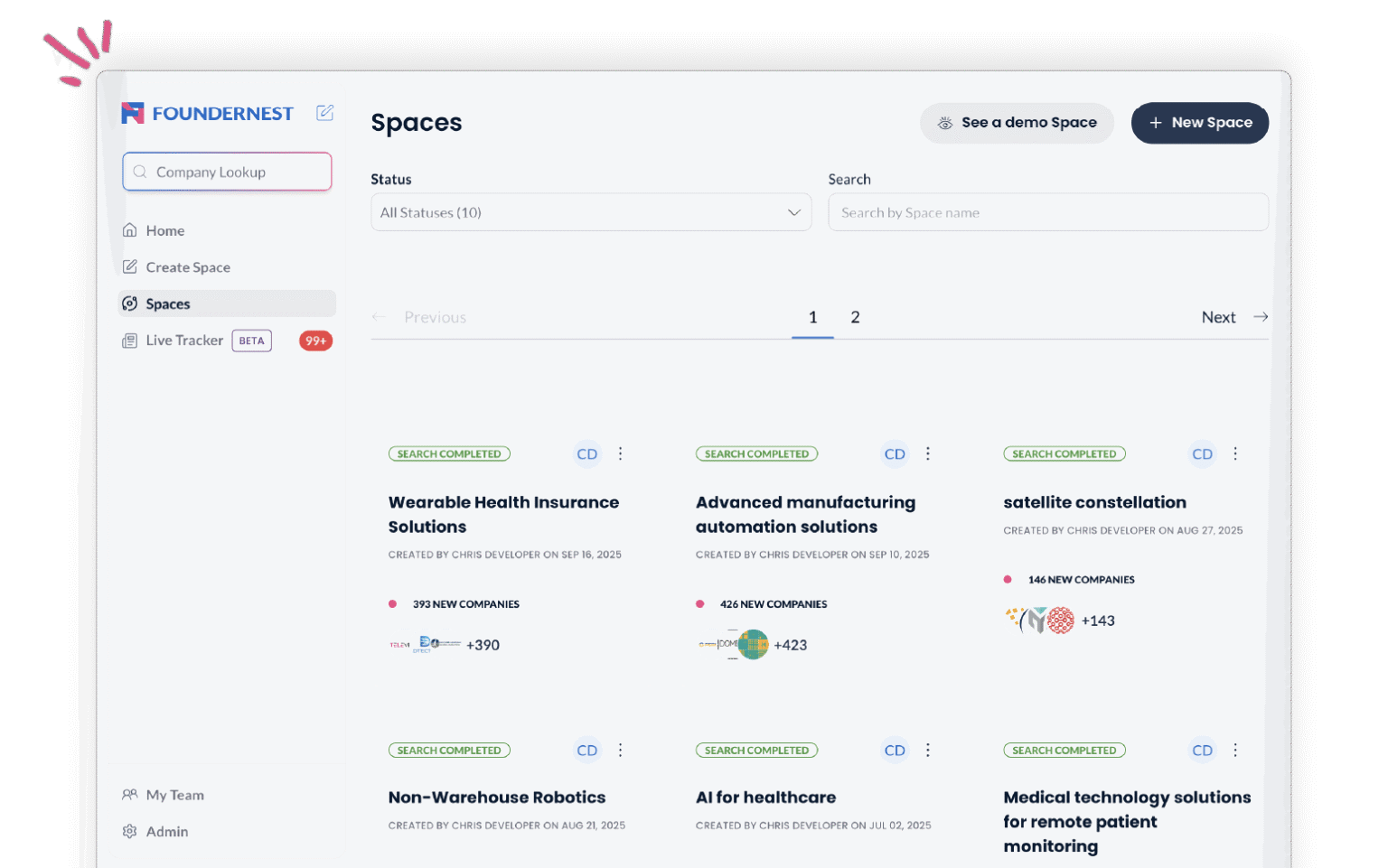
Task: Click the FounderNest logo
Action: (207, 113)
